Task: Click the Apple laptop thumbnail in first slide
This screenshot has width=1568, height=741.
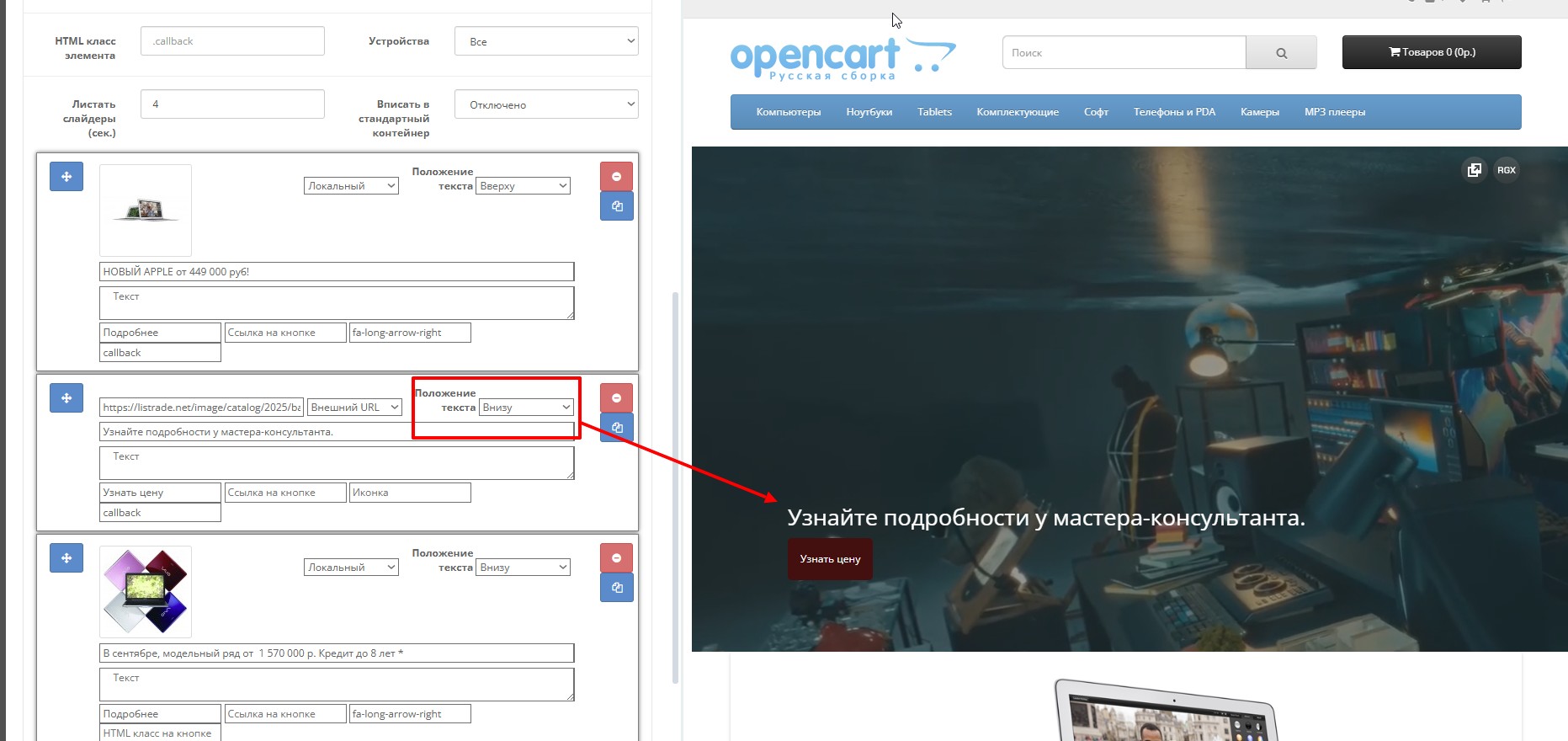Action: tap(146, 211)
